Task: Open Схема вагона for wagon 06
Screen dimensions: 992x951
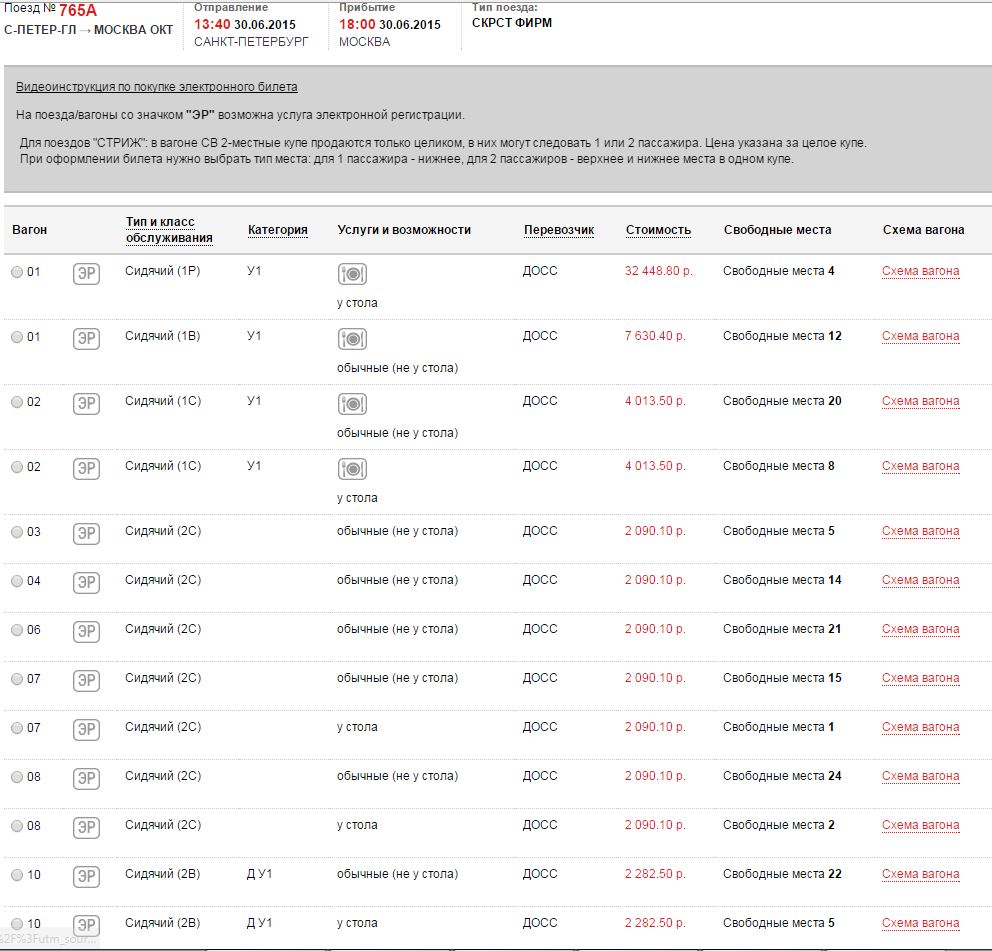Action: click(x=920, y=629)
